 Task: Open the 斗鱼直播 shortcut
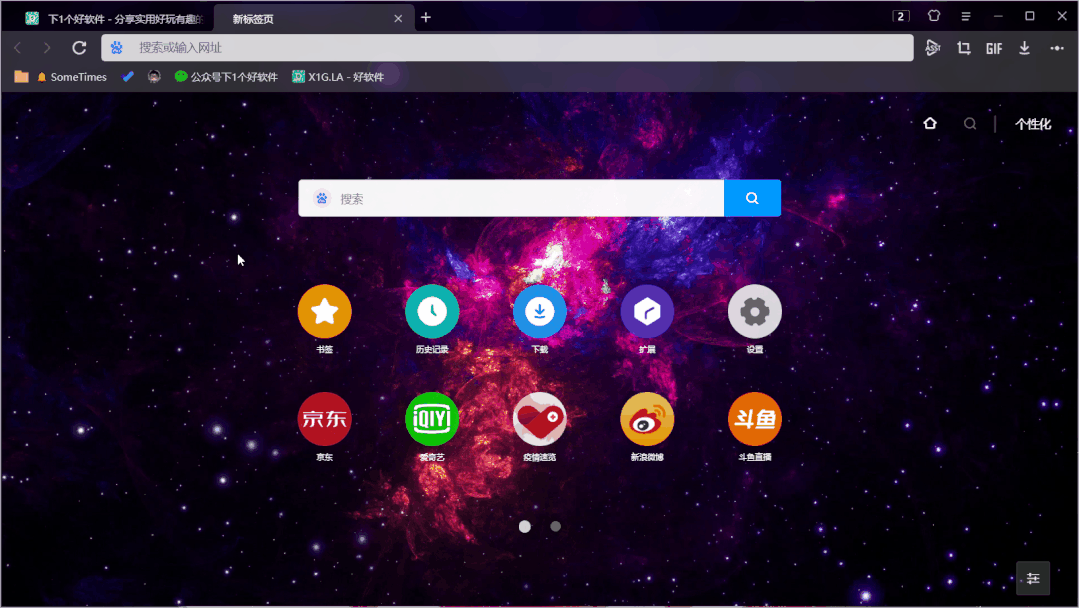tap(755, 419)
